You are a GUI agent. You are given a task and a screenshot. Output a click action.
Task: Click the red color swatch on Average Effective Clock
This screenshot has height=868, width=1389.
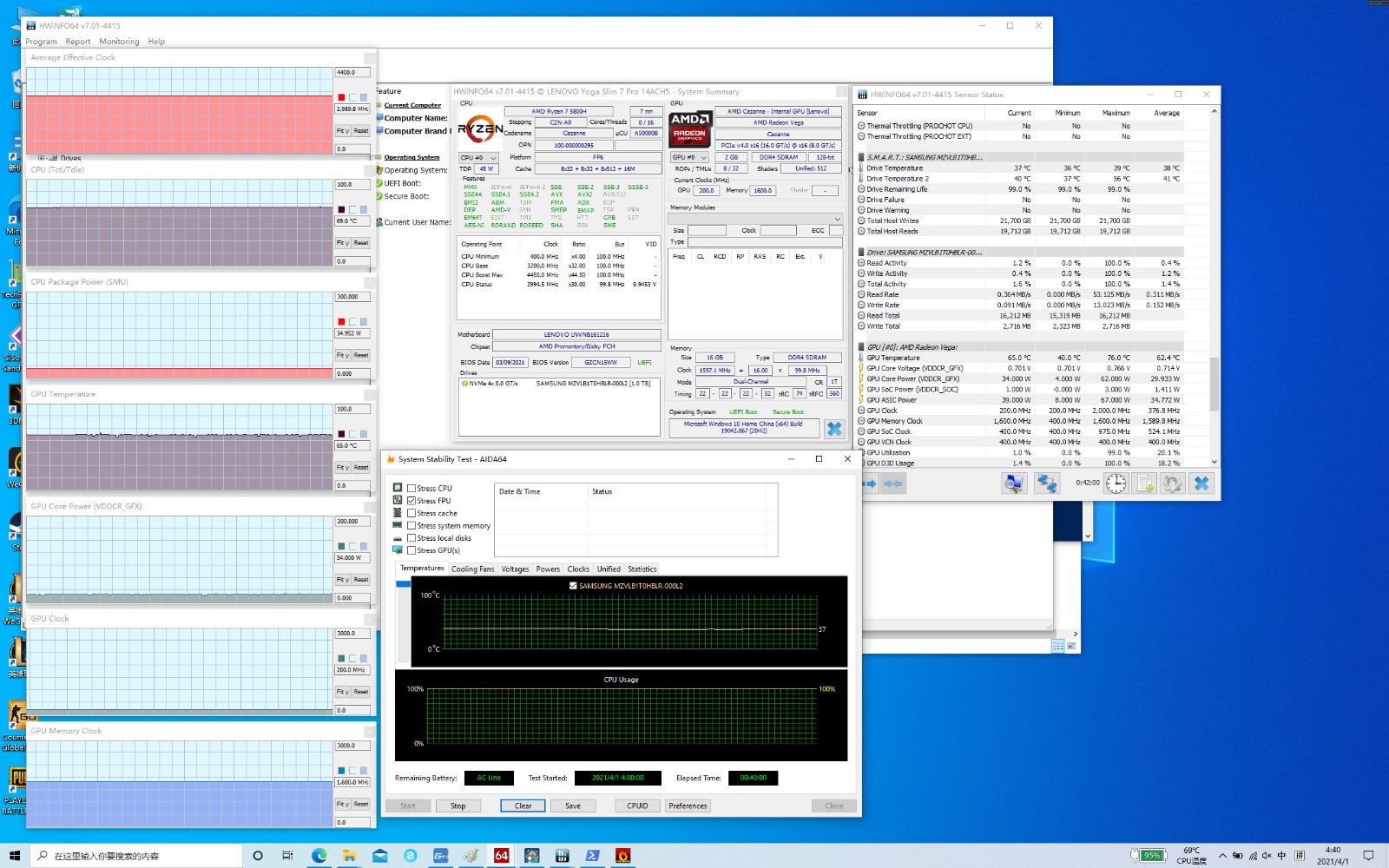[x=341, y=97]
